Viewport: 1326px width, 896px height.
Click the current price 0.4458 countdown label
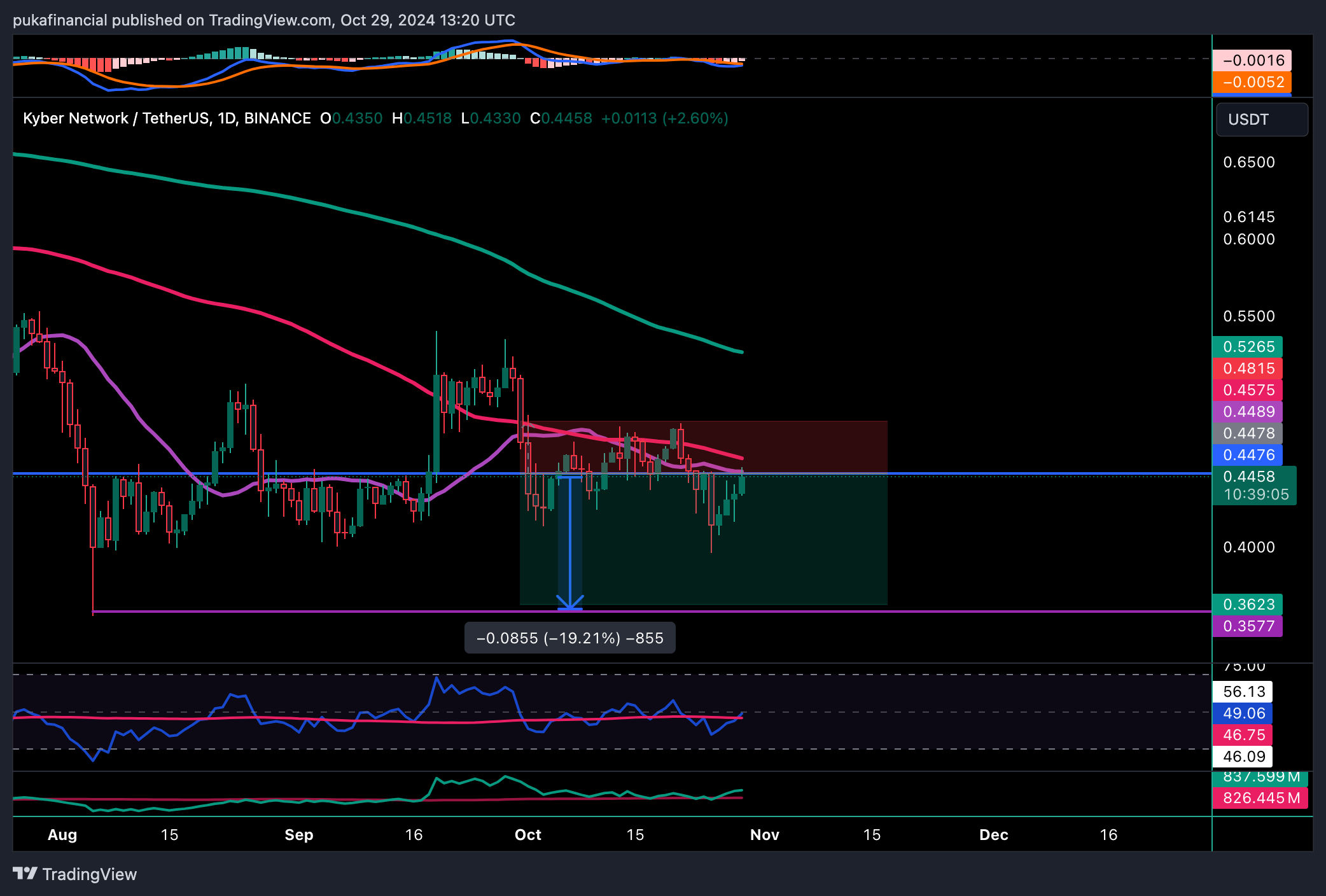point(1253,485)
